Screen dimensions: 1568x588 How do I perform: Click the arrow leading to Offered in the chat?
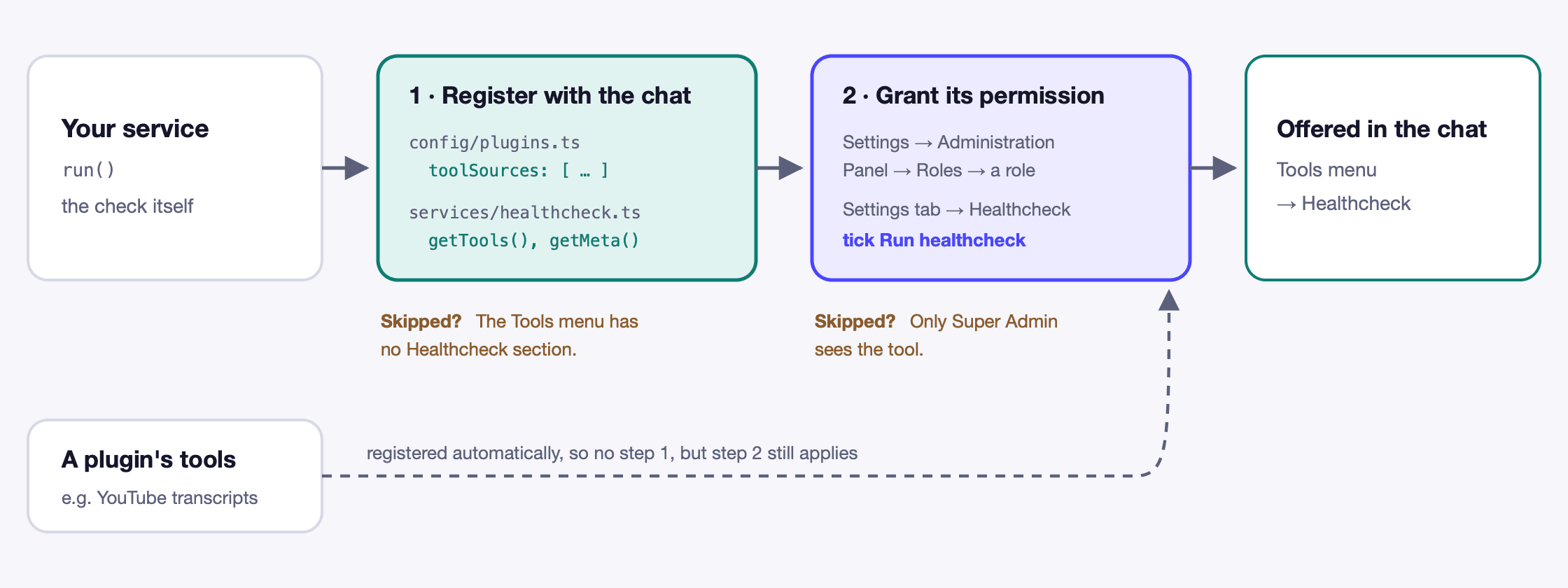[1214, 168]
